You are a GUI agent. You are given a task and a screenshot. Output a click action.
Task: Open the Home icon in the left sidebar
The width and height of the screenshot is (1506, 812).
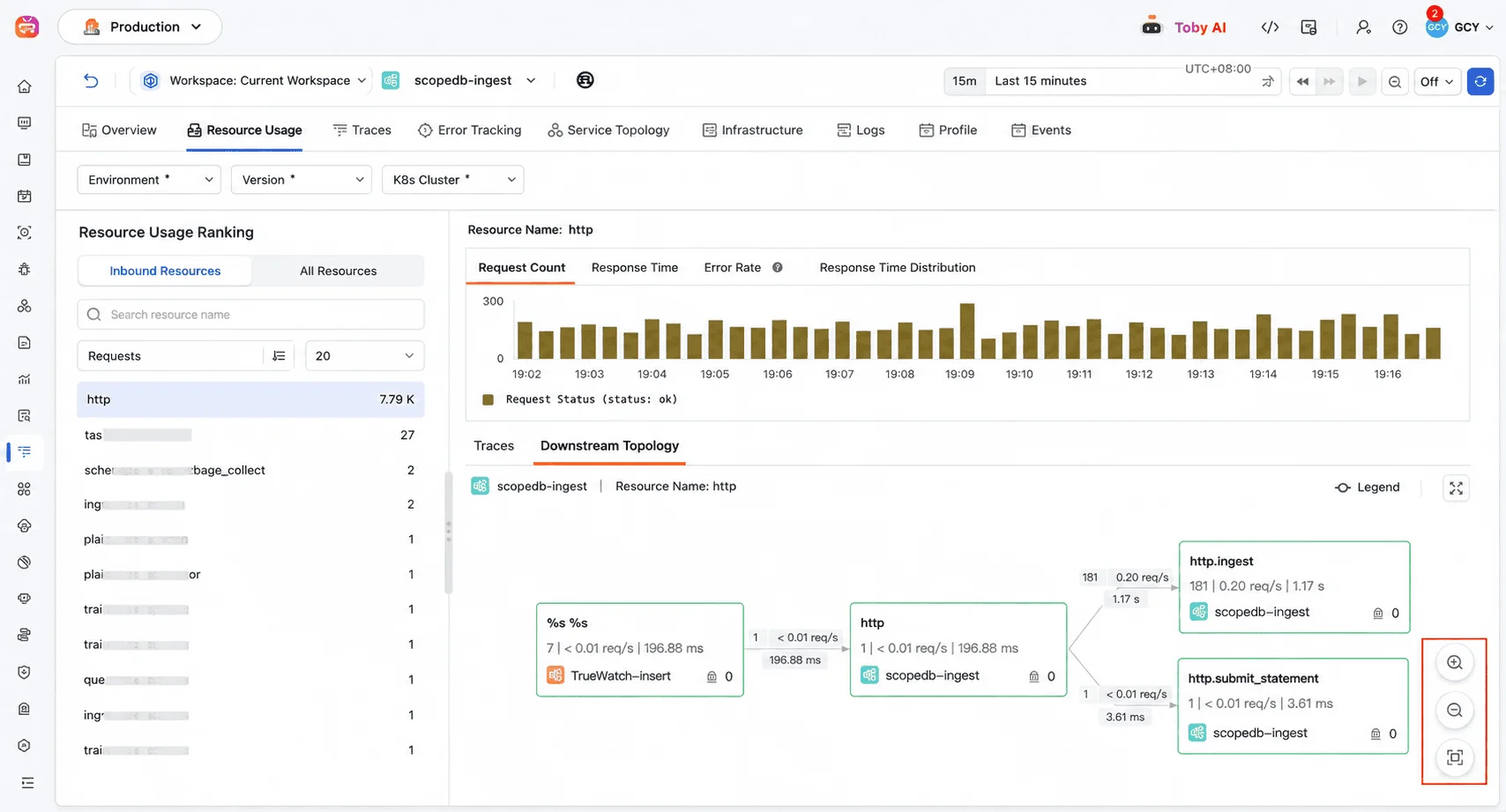click(25, 86)
